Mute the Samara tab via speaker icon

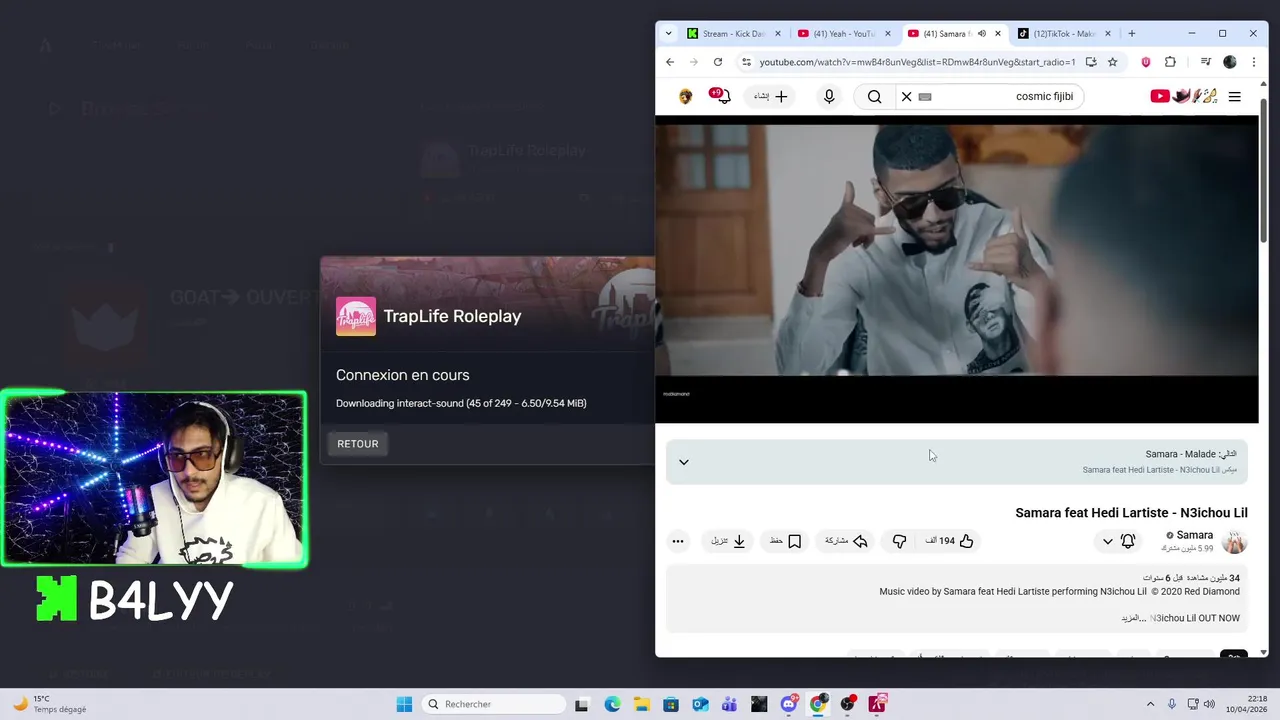click(x=981, y=33)
